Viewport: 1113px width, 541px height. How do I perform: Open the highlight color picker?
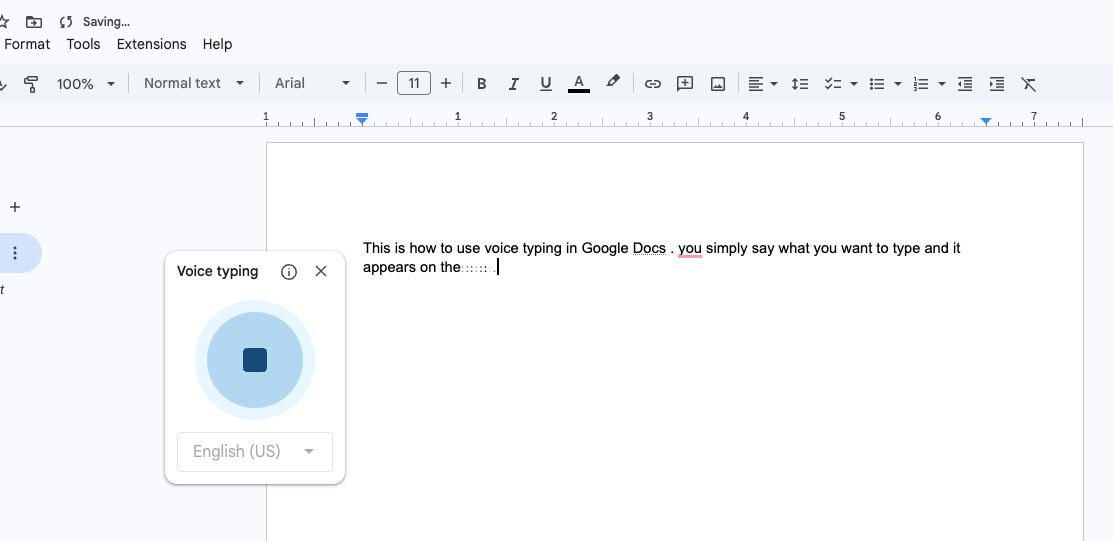click(613, 82)
